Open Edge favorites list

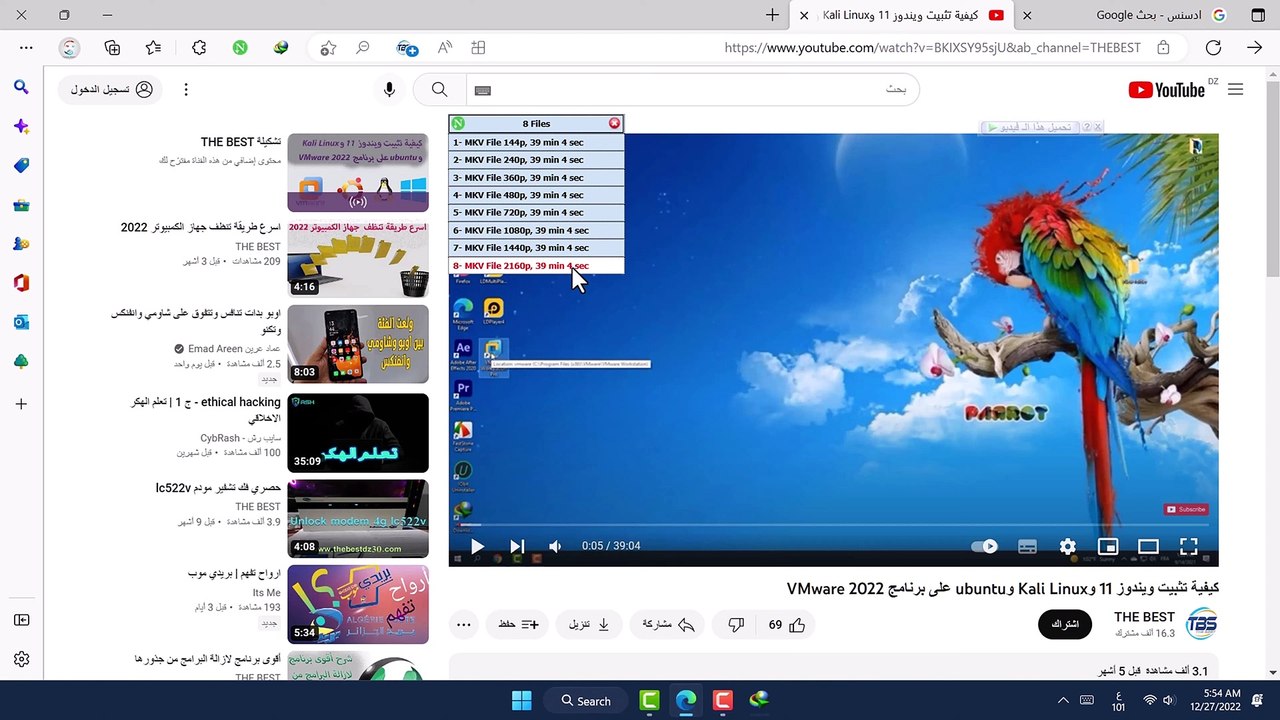click(x=153, y=48)
